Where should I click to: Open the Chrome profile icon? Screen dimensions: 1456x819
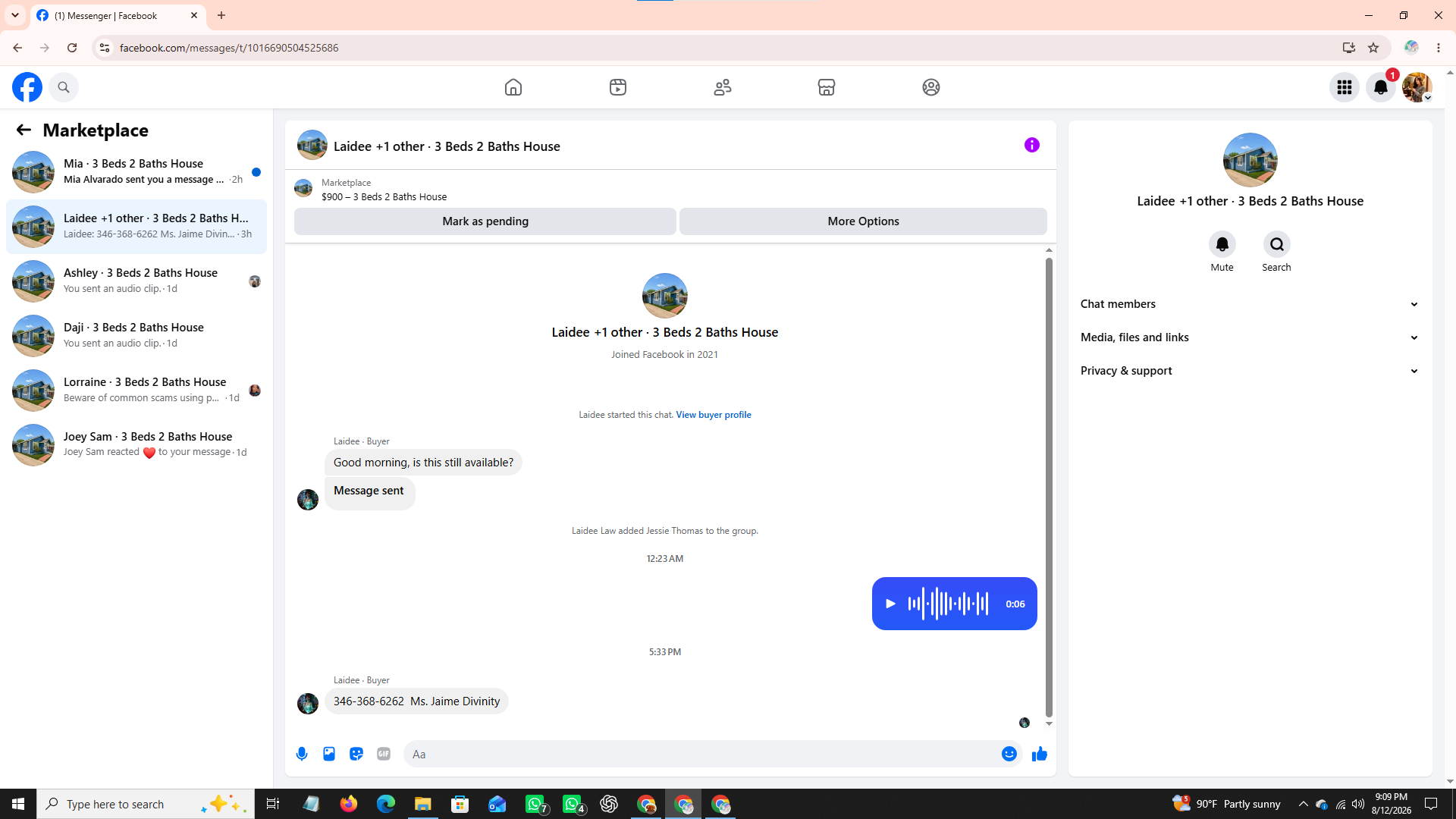click(x=1411, y=48)
